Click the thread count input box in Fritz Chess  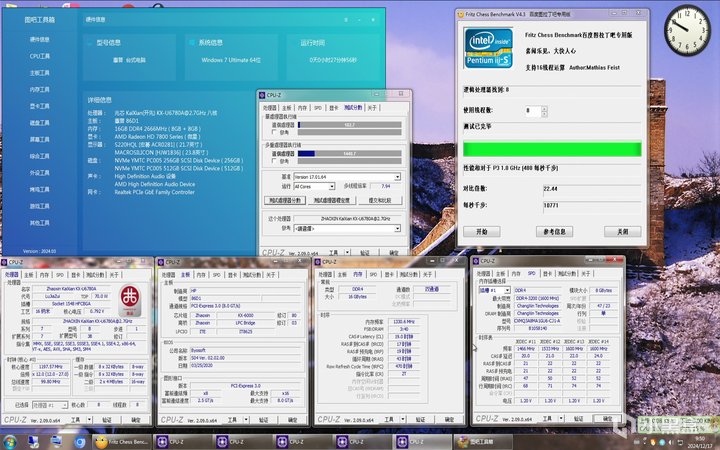[x=533, y=111]
